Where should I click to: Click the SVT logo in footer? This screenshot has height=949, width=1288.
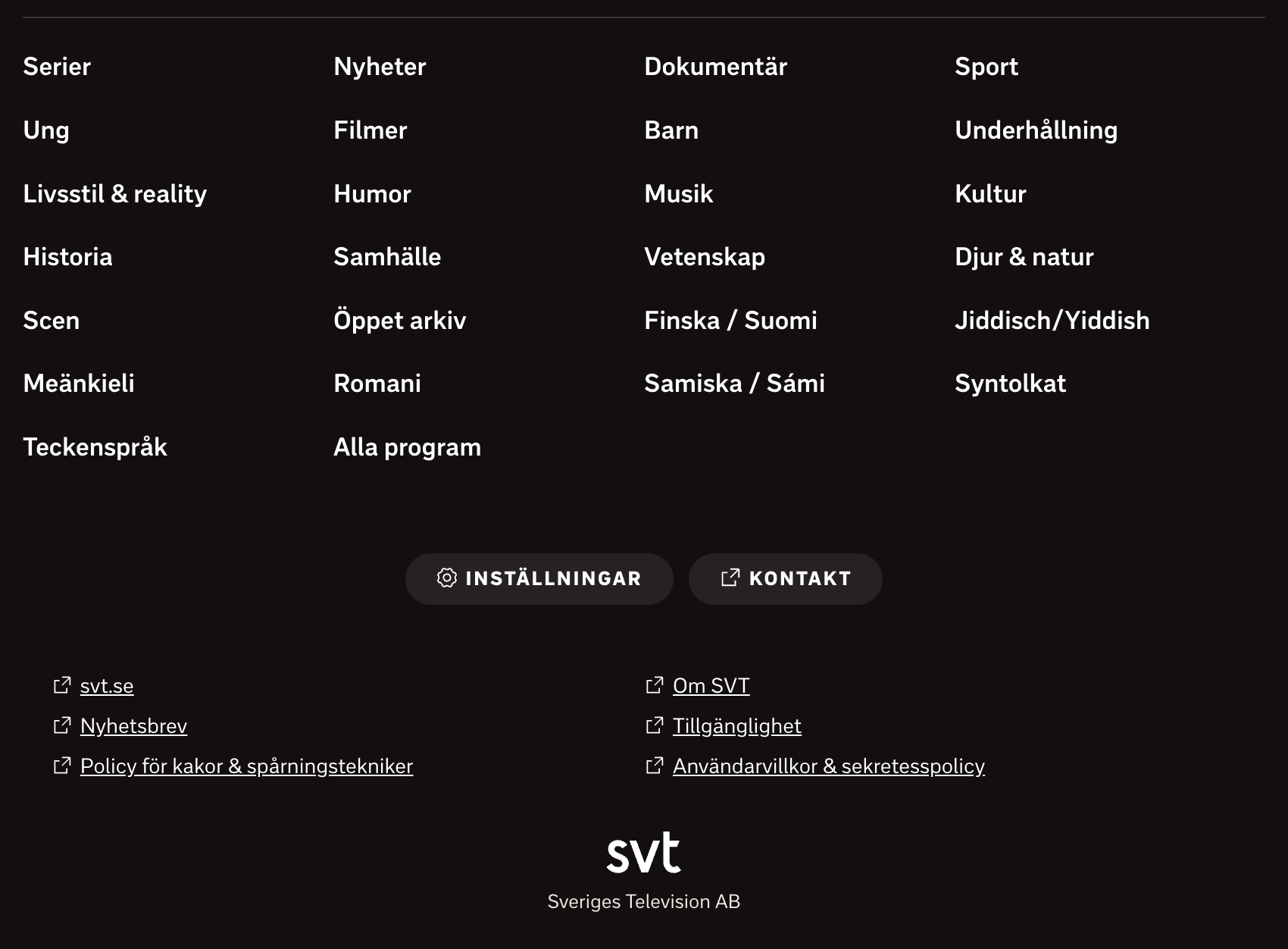pos(643,852)
